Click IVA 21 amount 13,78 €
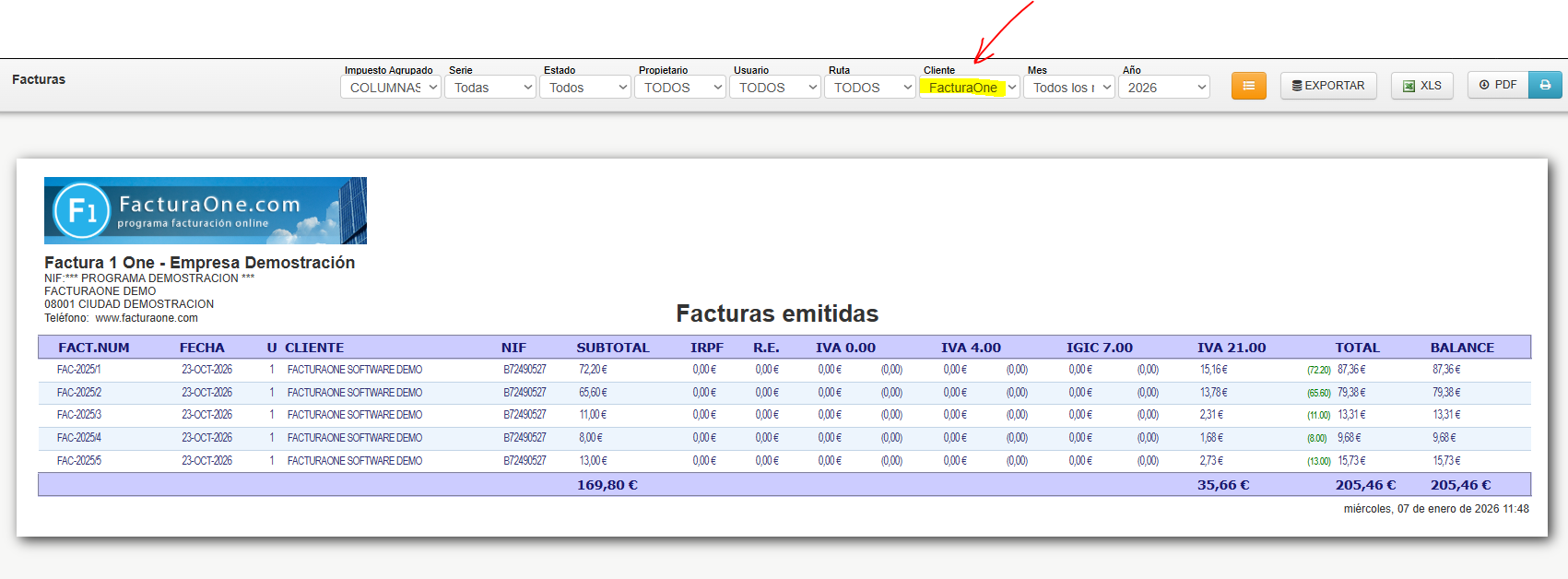 pos(1214,393)
